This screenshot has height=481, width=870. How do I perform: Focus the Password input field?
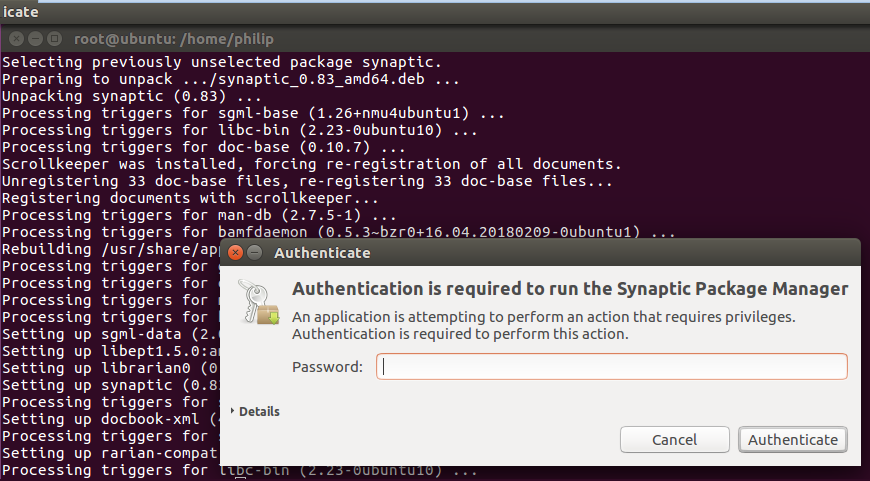coord(611,367)
